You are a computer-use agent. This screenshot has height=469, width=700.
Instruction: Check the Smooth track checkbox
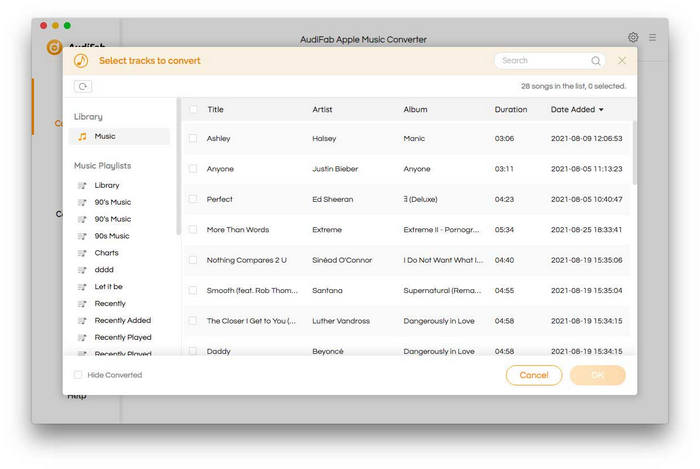pos(193,290)
